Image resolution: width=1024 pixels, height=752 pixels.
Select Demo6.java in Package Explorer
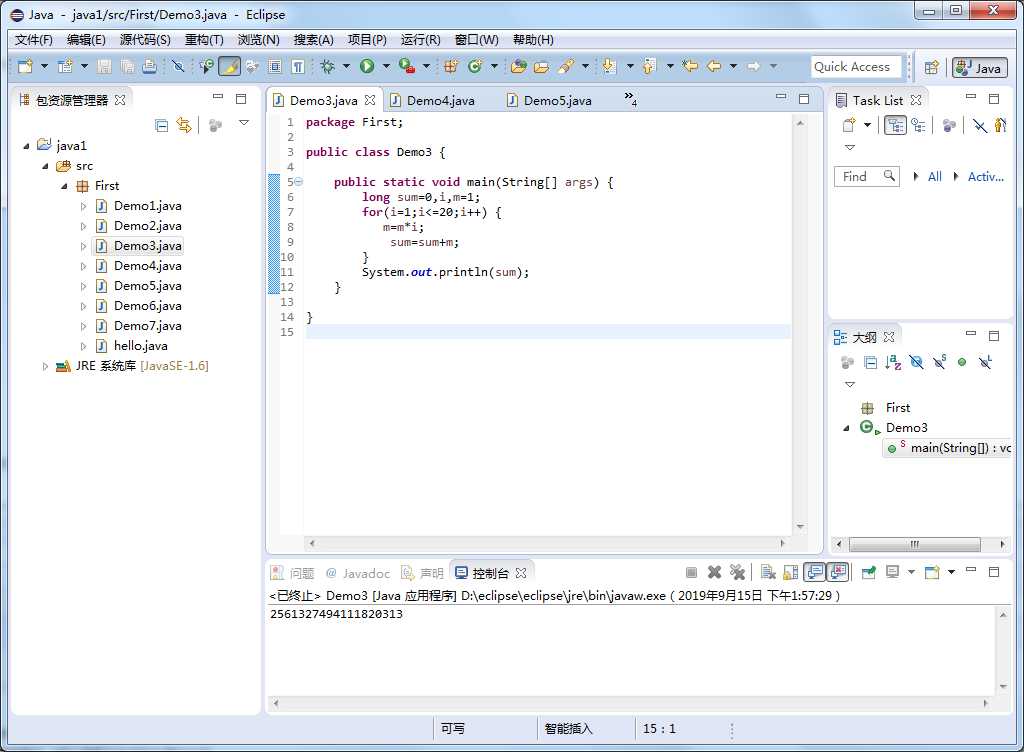tap(148, 306)
